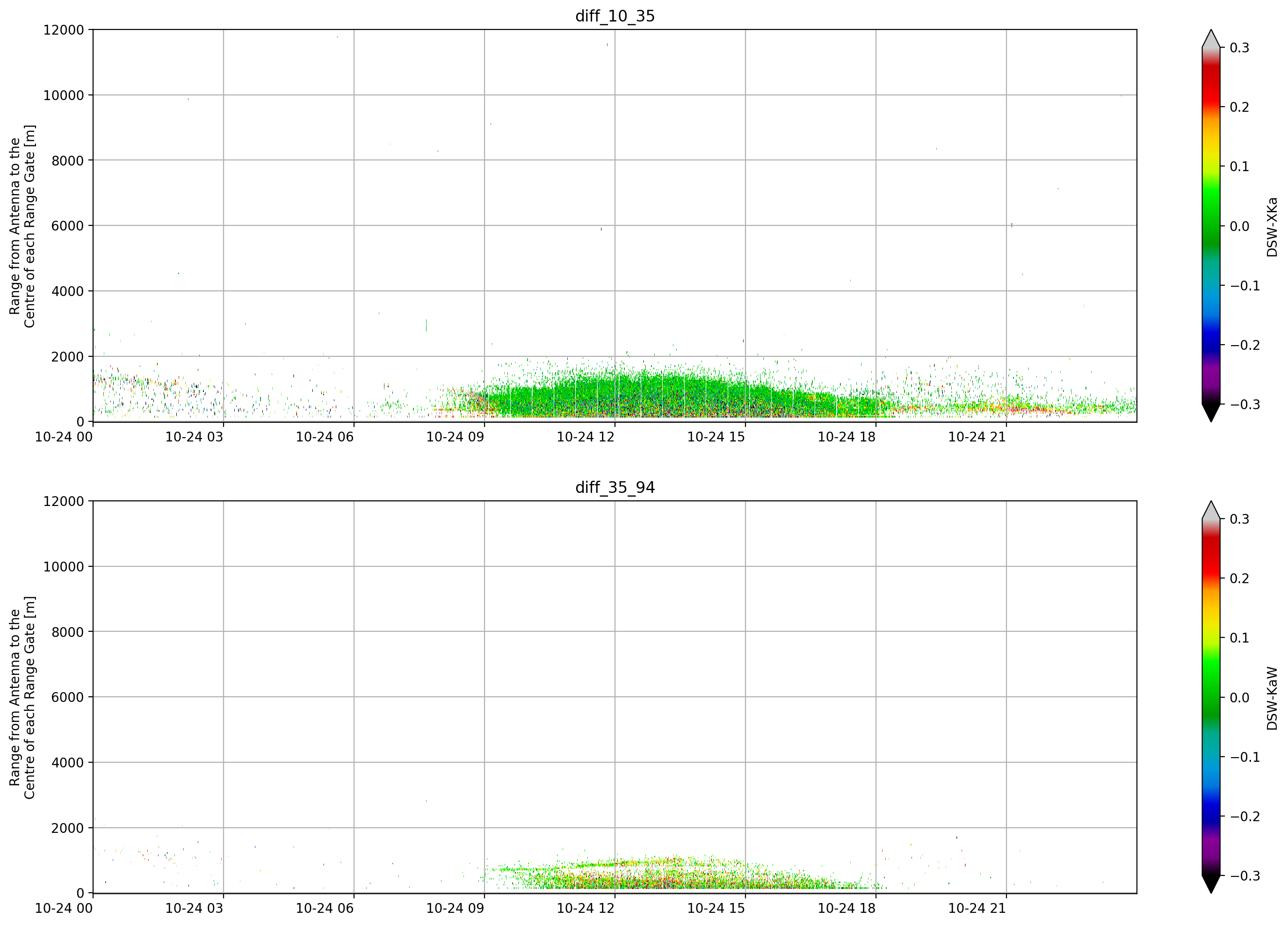This screenshot has height=925, width=1288.
Task: Click the 0.3 tick on DSW-KaW colorbar
Action: [x=1240, y=519]
